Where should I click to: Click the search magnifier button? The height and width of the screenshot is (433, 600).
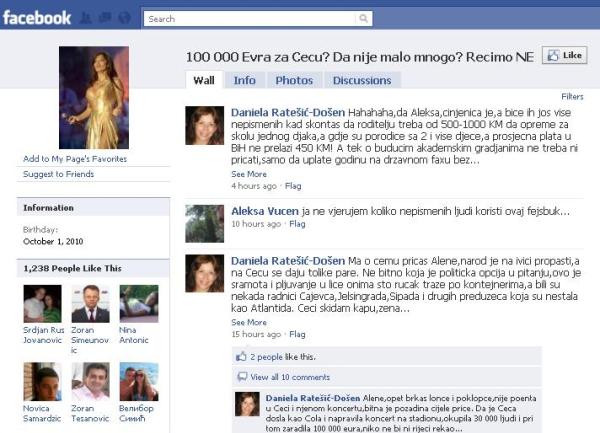click(x=363, y=18)
